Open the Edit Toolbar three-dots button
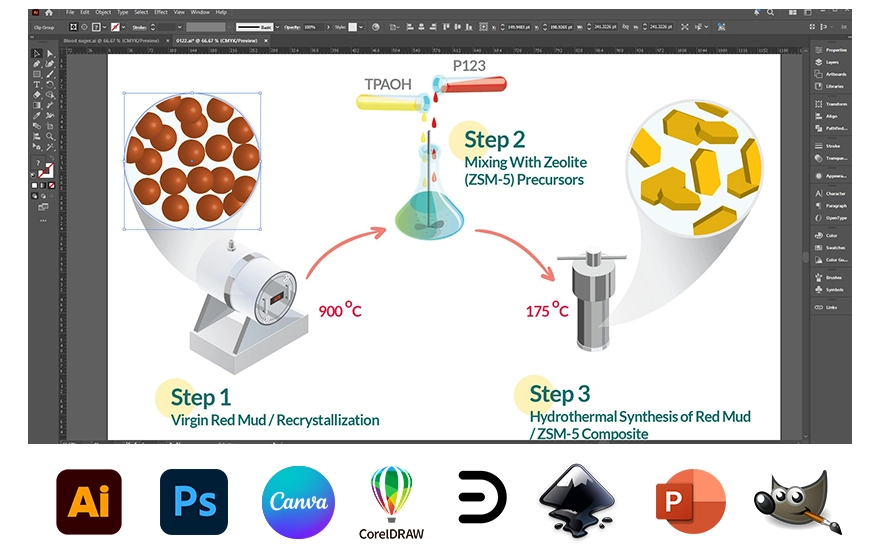The image size is (879, 557). tap(43, 220)
